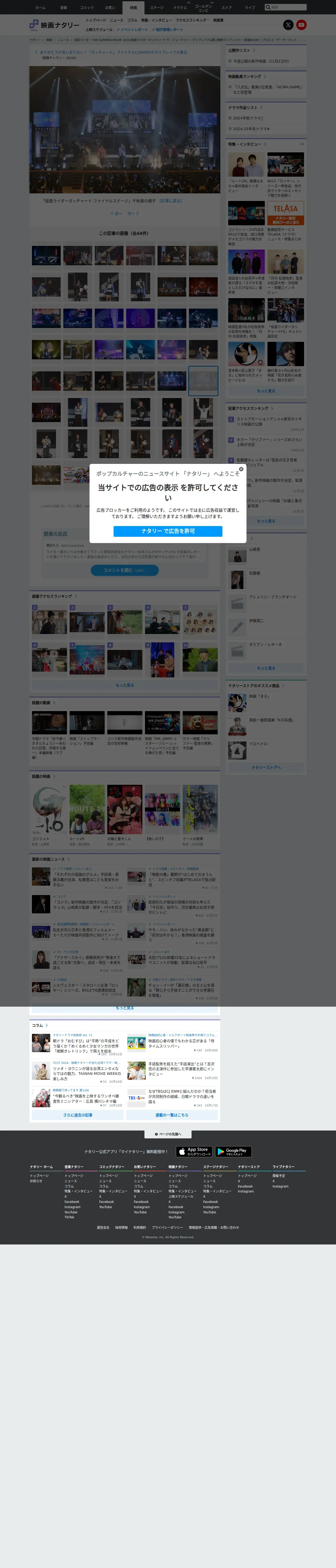
Task: Expand 画像アクセスランキング heading
Action: [x=54, y=597]
